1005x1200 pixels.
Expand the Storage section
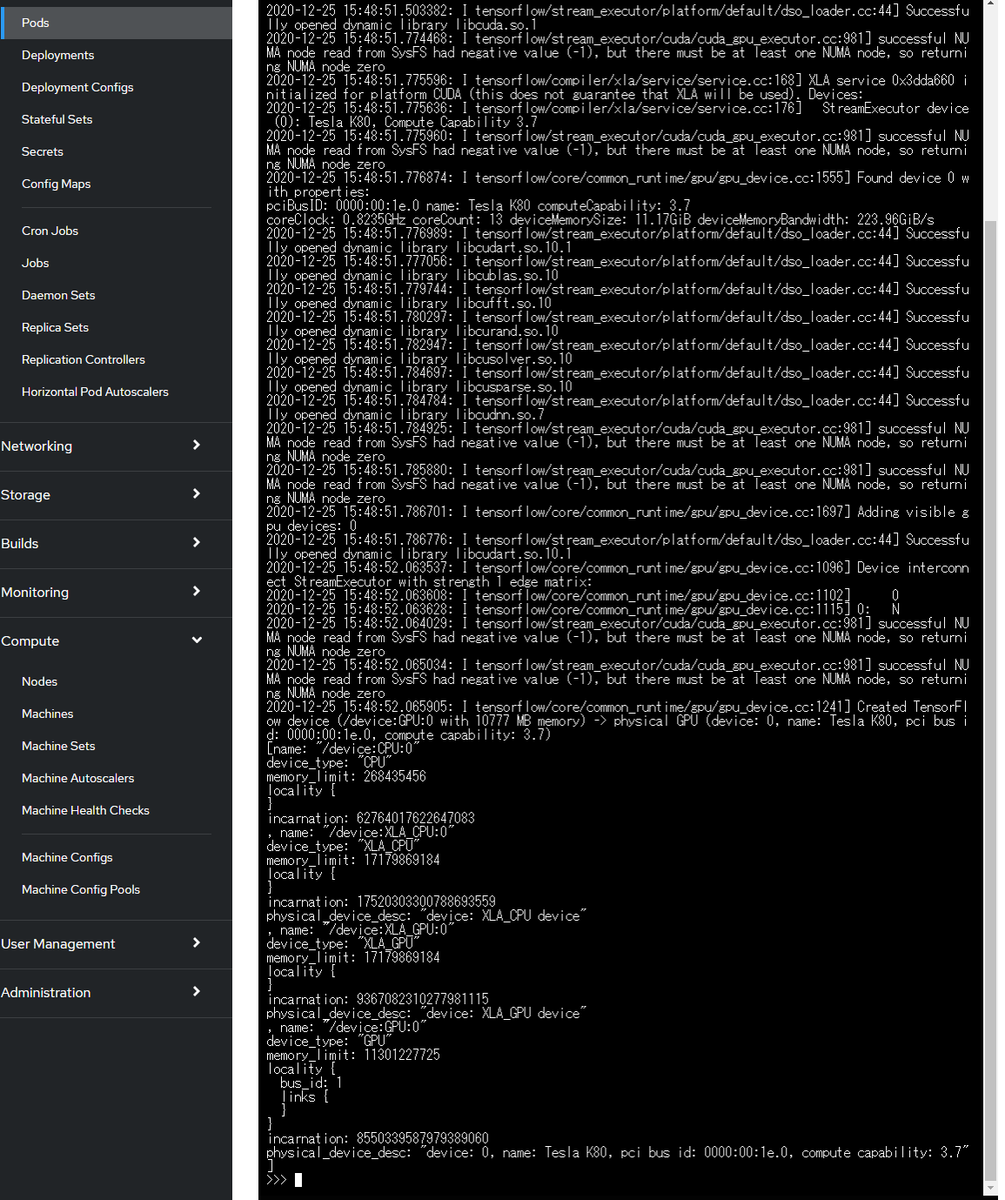pos(116,495)
